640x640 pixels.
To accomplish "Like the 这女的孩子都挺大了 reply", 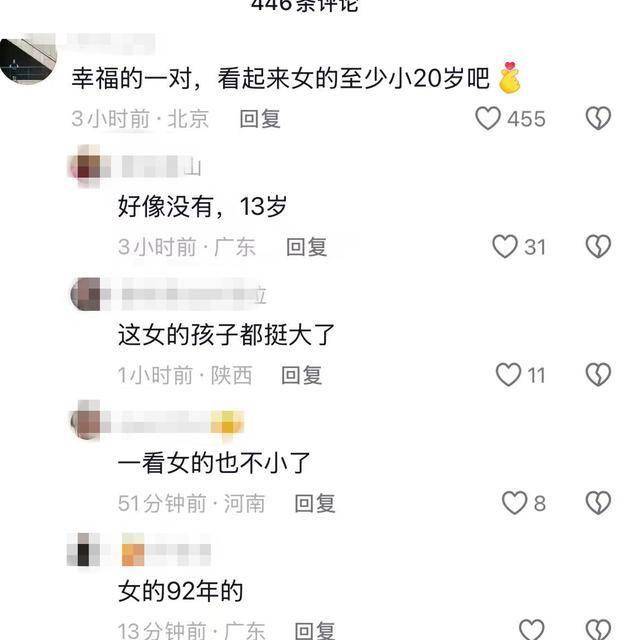I will [x=508, y=375].
